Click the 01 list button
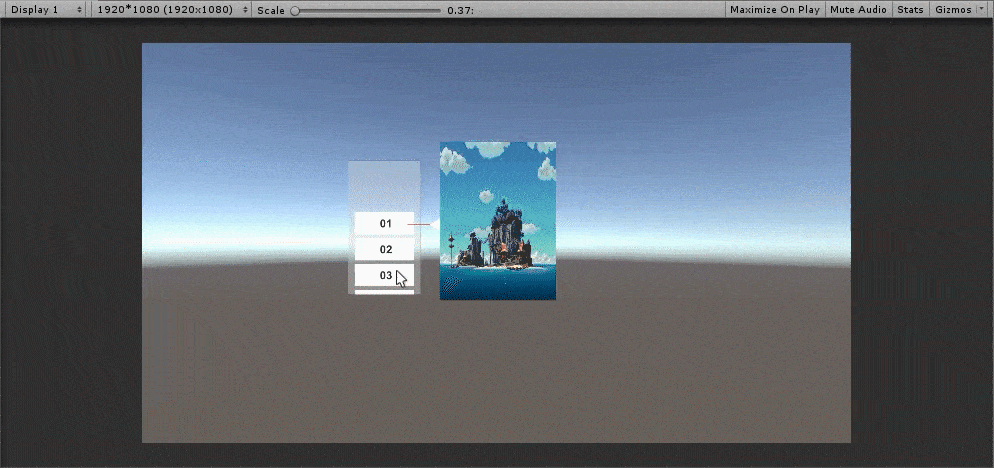The width and height of the screenshot is (994, 468). click(x=384, y=223)
